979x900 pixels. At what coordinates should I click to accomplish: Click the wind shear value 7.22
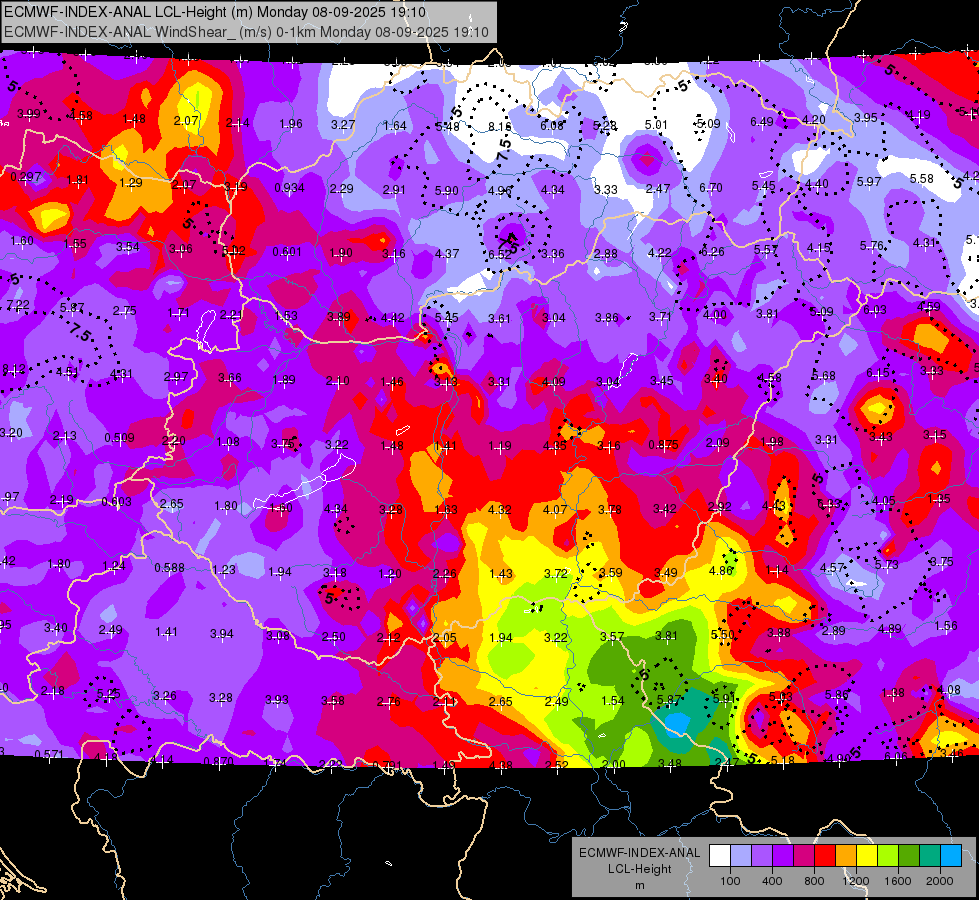(x=18, y=305)
